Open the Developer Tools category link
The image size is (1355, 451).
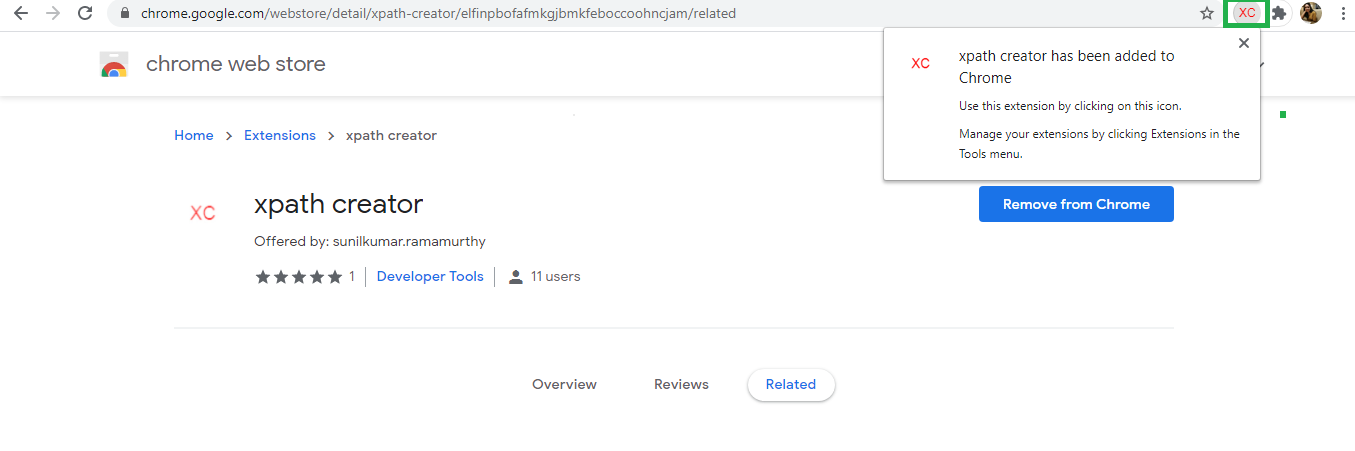pyautogui.click(x=430, y=276)
